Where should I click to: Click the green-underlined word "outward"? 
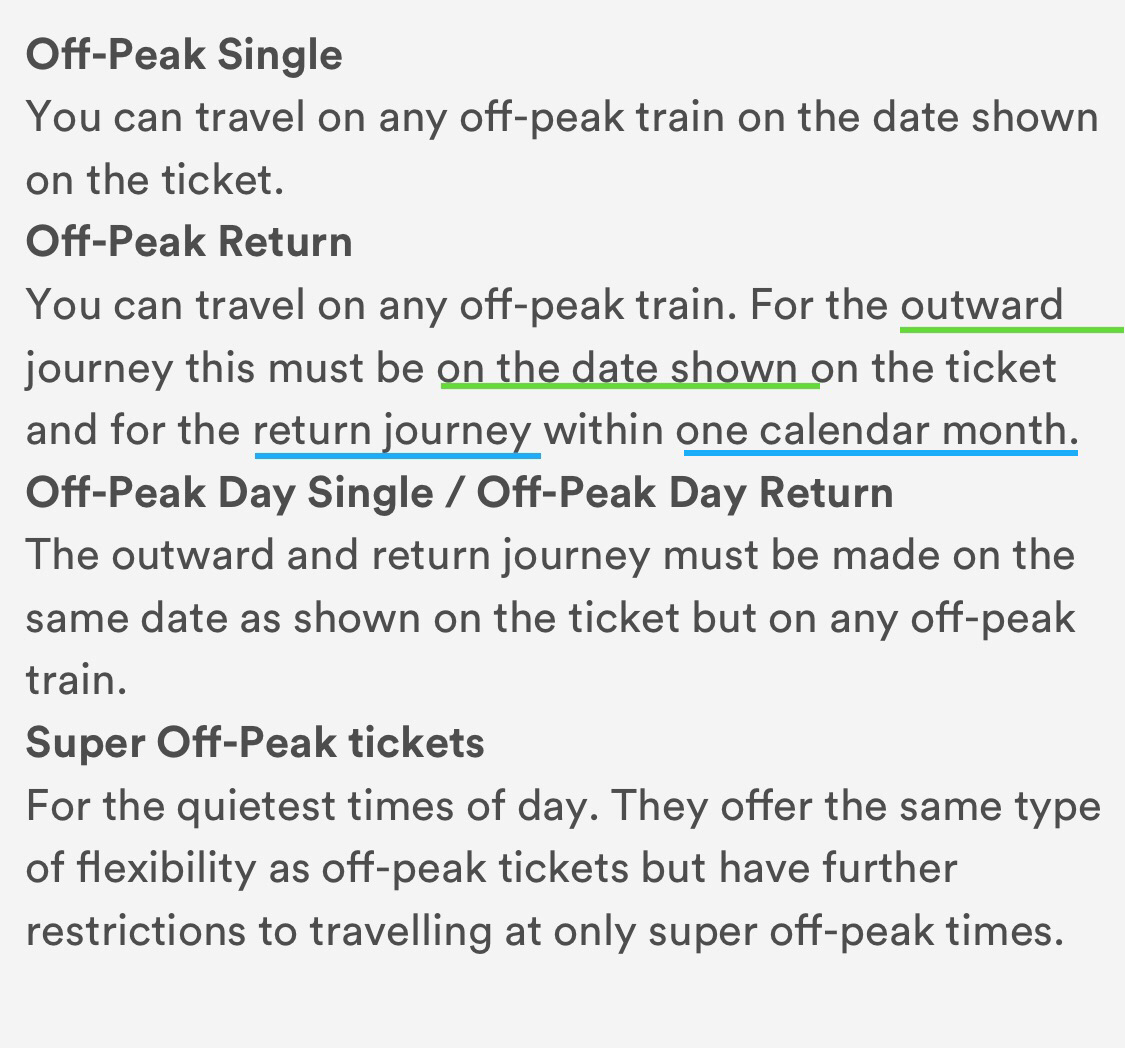[981, 305]
